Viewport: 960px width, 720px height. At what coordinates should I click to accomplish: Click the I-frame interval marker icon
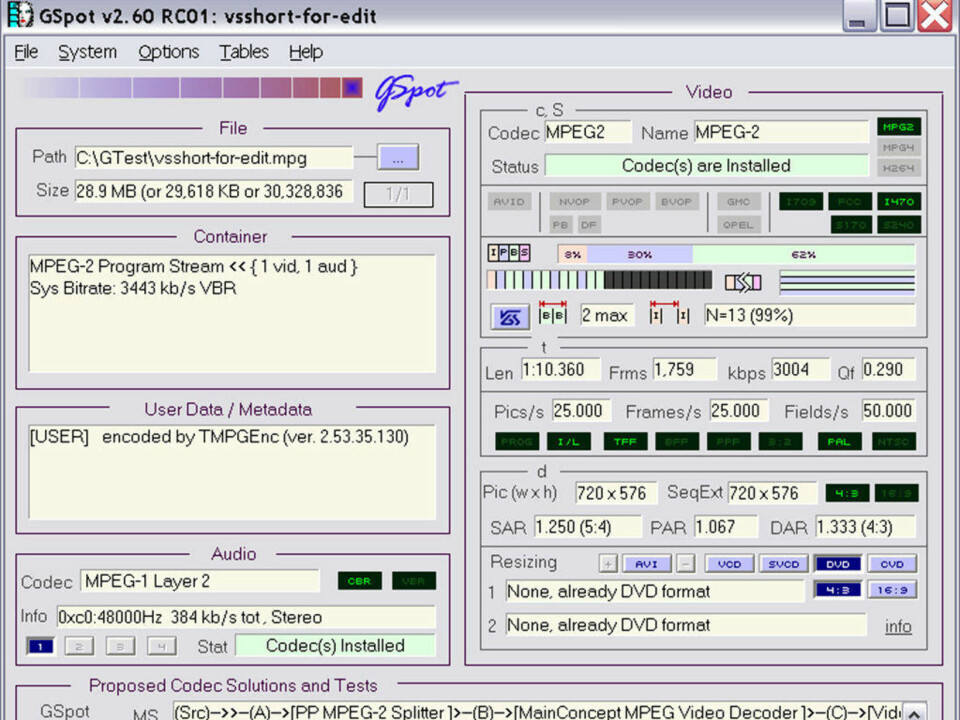click(669, 314)
